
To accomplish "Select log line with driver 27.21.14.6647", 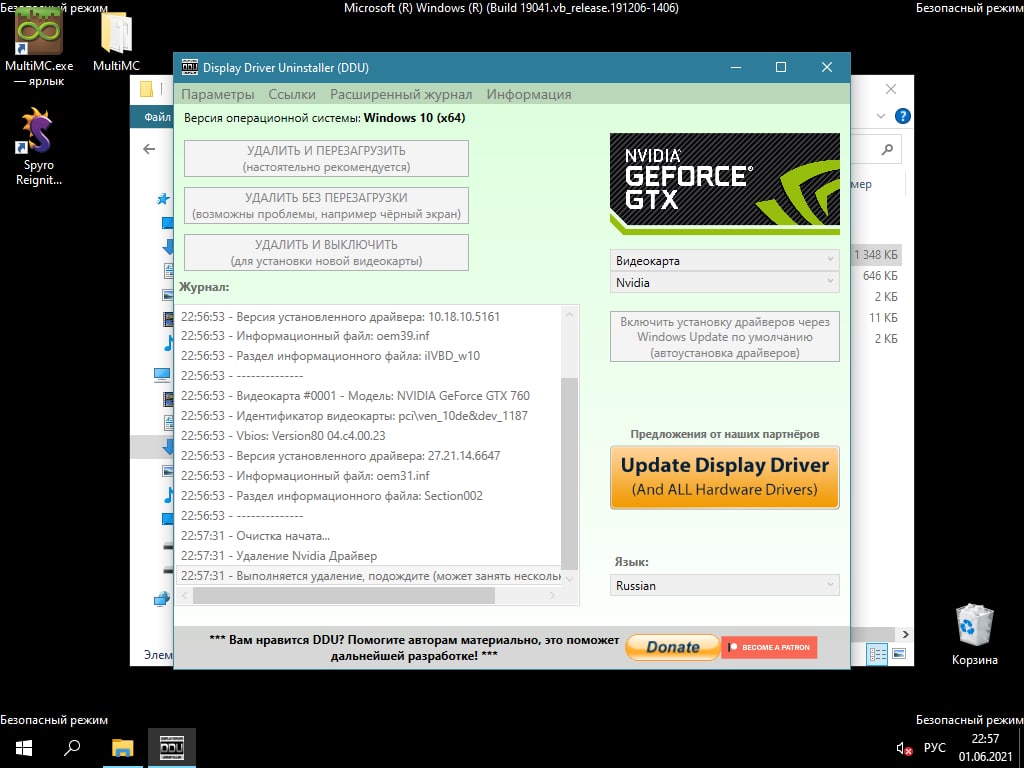I will point(368,456).
